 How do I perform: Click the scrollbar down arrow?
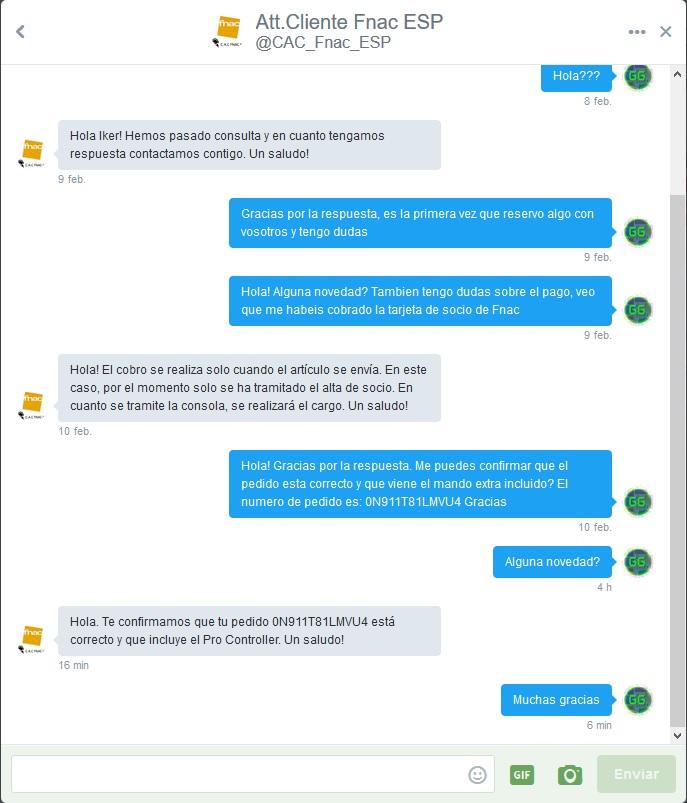tap(677, 736)
